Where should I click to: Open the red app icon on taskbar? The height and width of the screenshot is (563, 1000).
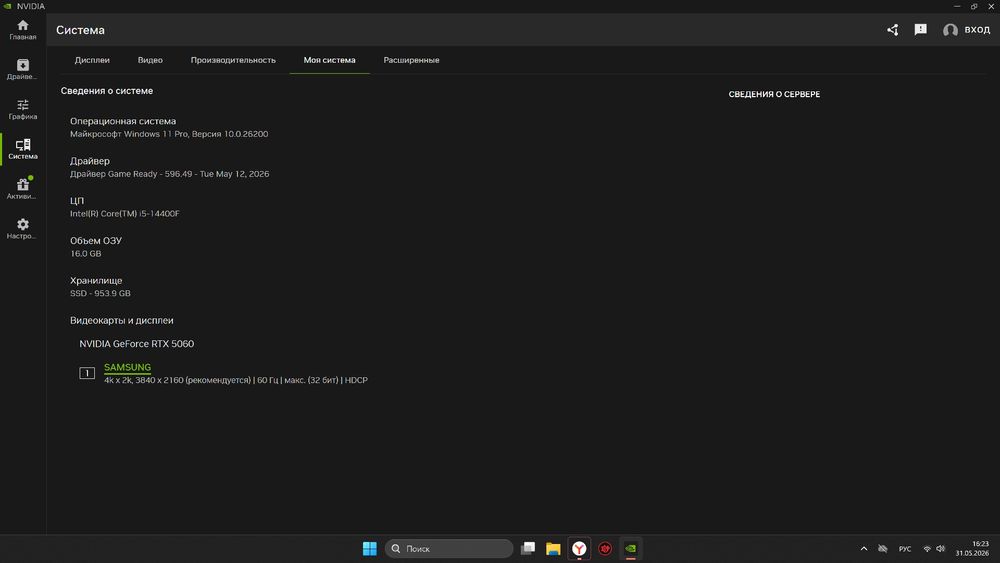point(605,548)
